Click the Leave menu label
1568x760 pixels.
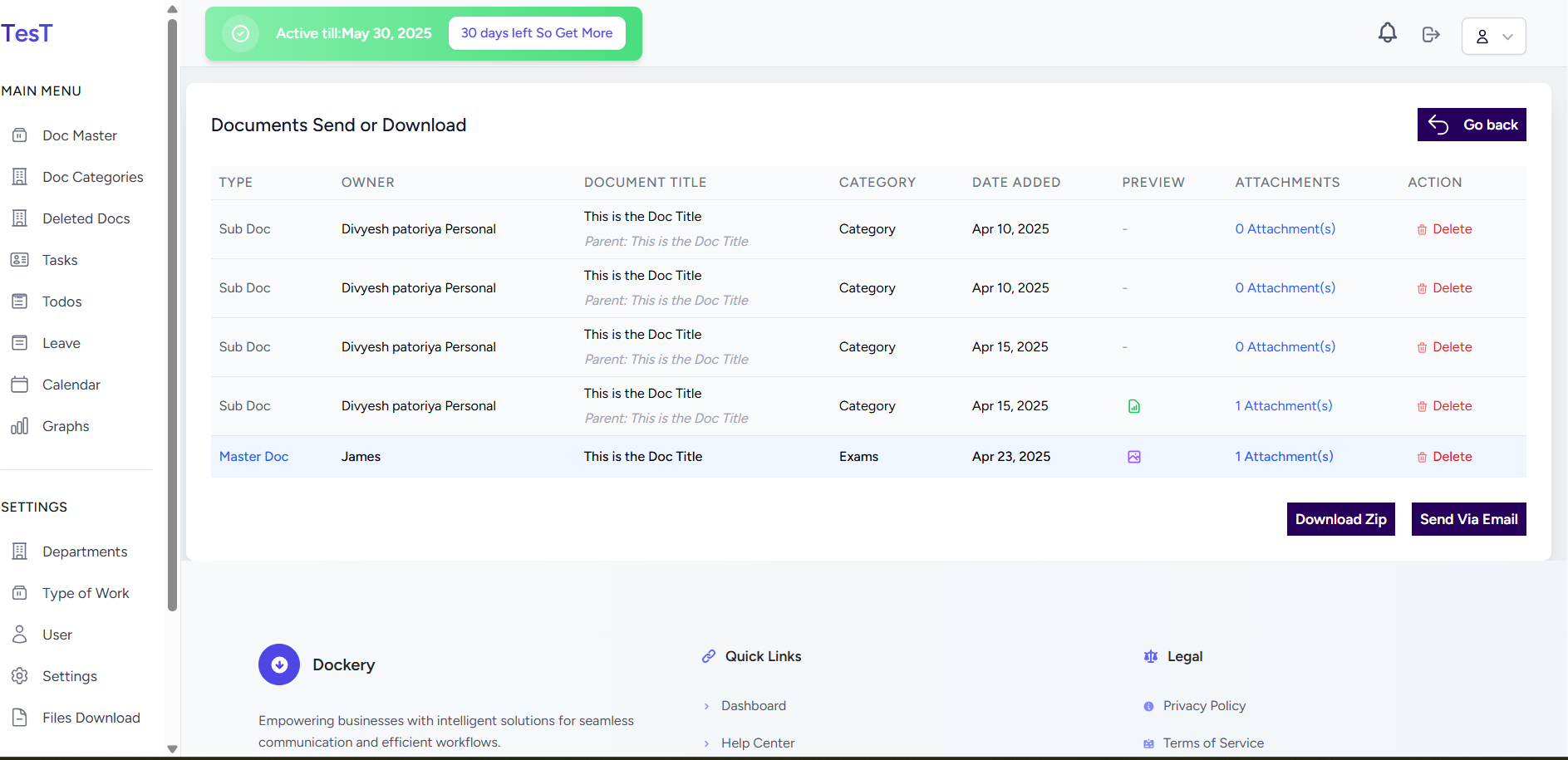click(61, 343)
